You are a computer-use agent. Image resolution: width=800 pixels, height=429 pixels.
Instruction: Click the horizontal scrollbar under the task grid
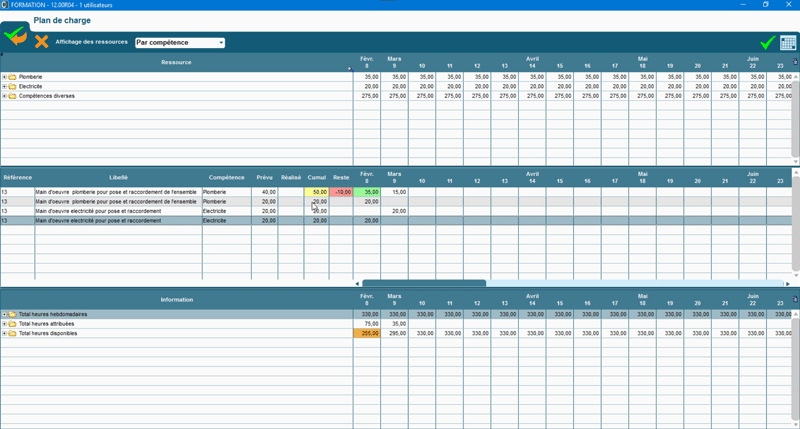pos(424,283)
